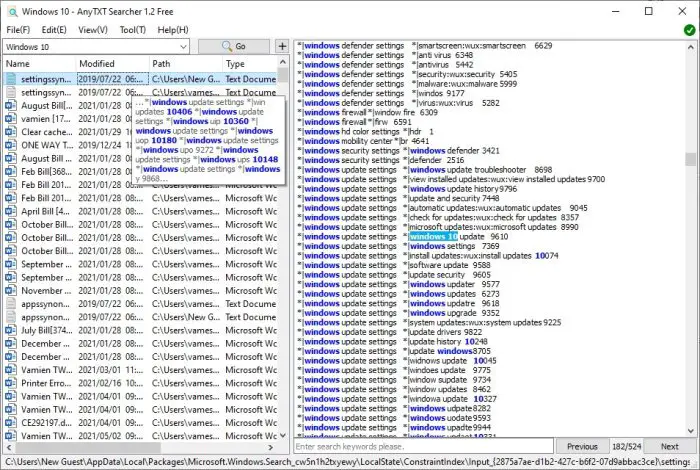This screenshot has height=470, width=700.
Task: Click Word icon next to November file
Action: point(11,291)
